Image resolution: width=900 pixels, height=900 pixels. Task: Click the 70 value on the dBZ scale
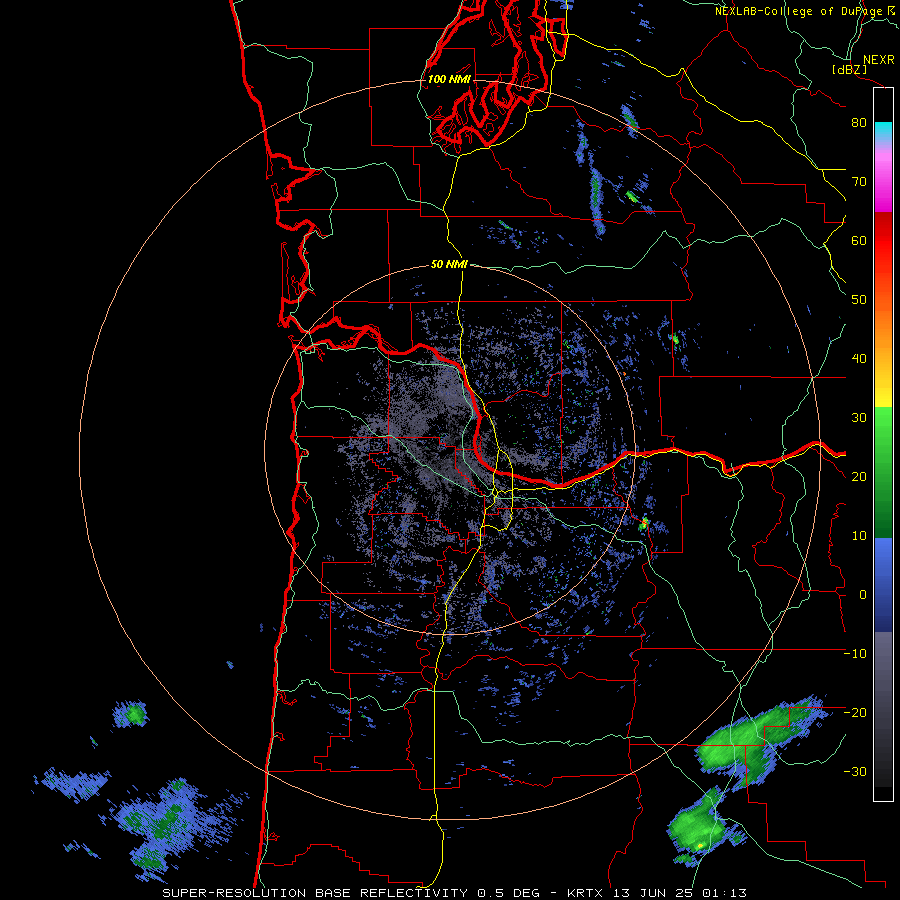pyautogui.click(x=859, y=182)
